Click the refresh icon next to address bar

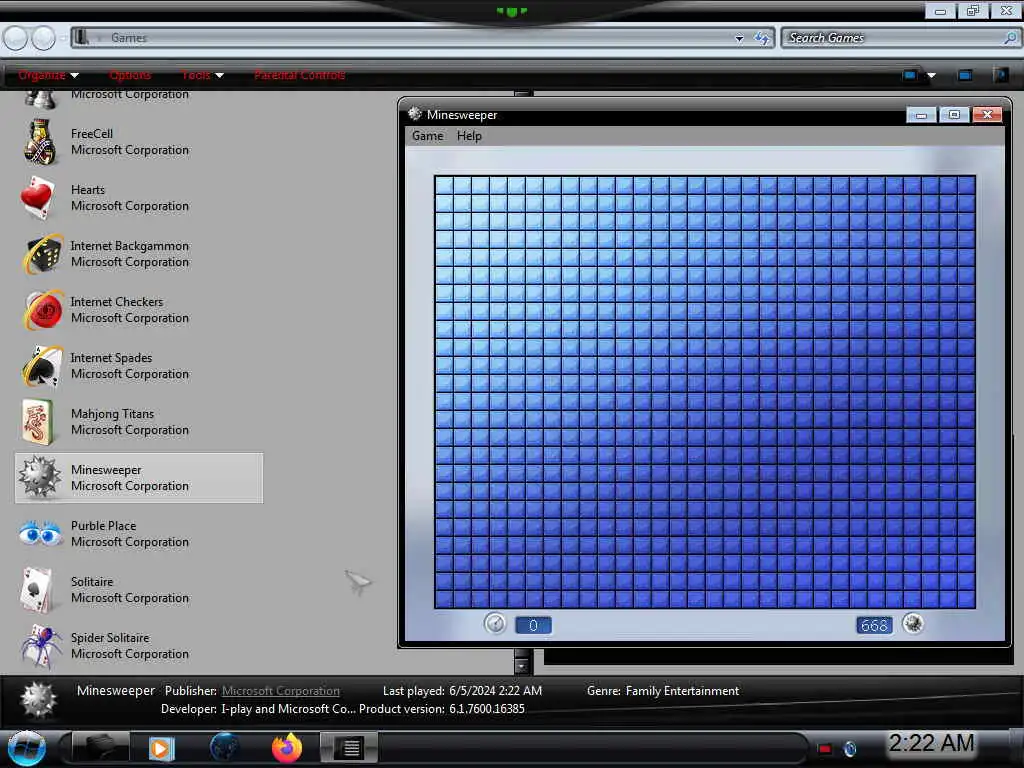click(761, 38)
